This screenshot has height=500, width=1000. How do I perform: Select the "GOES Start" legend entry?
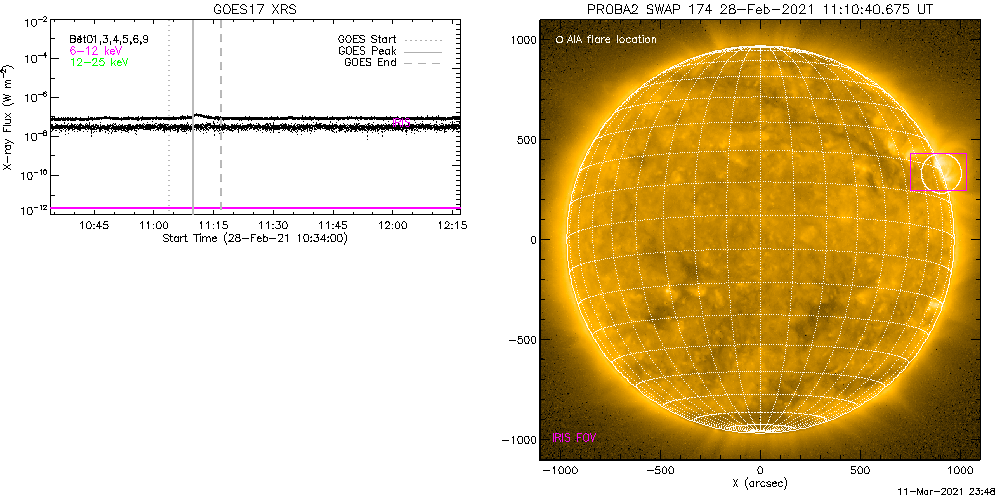367,39
